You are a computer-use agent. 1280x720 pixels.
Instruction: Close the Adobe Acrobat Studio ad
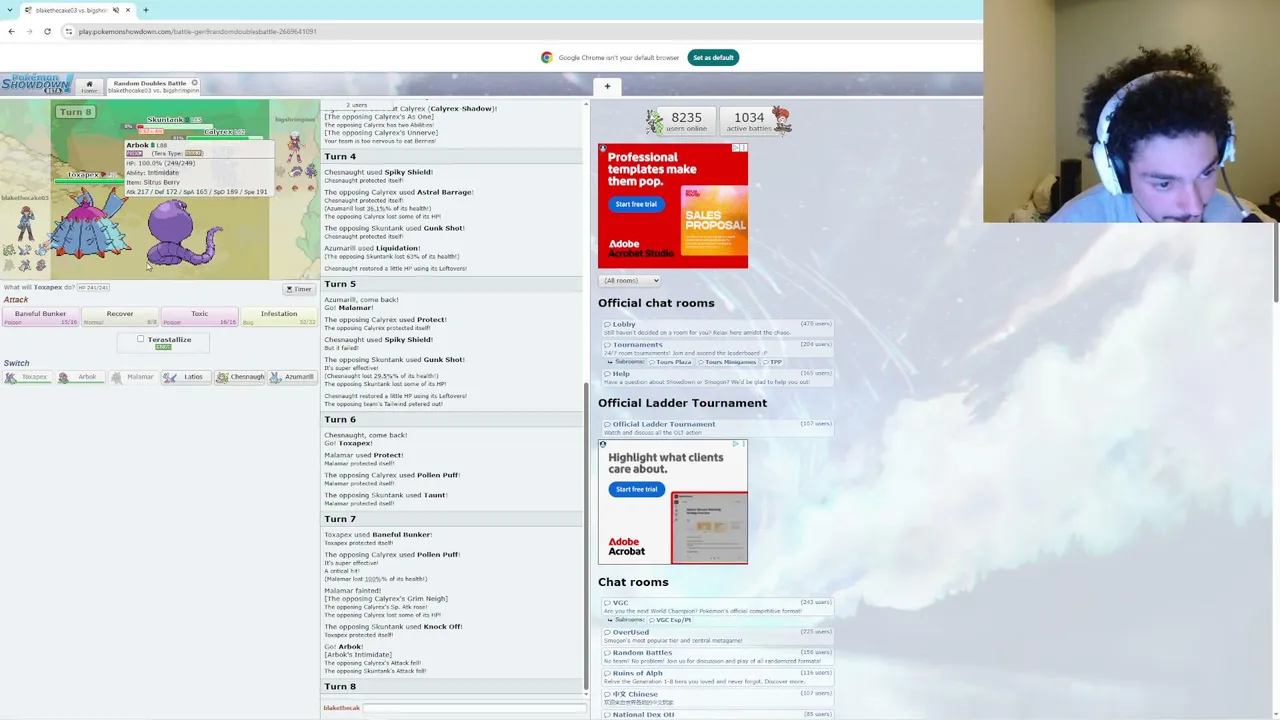pos(743,148)
